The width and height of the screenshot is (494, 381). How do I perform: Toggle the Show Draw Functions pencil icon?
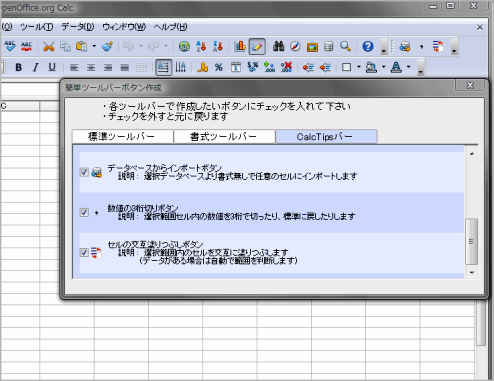[x=257, y=46]
